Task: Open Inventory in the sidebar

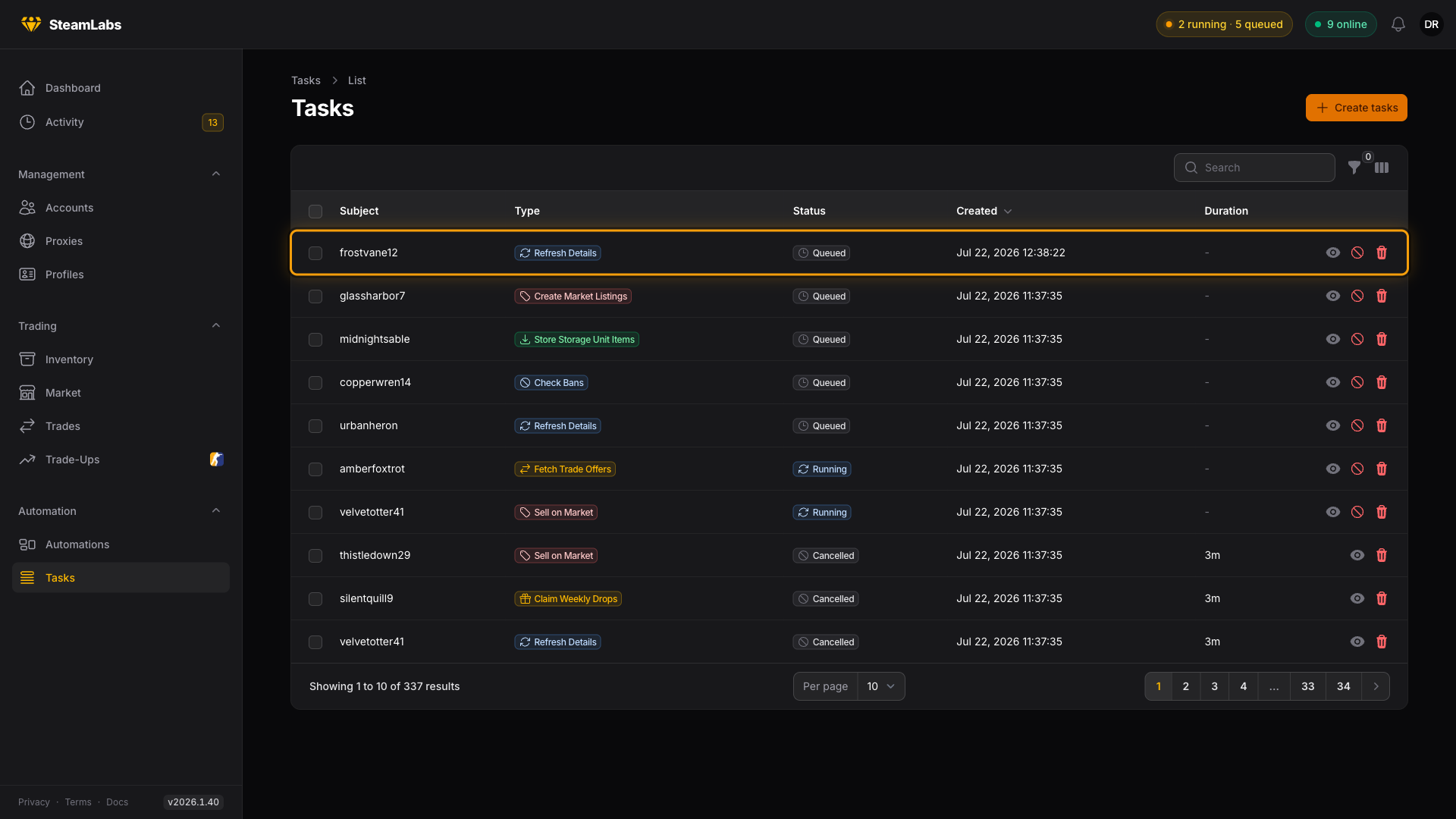Action: [121, 359]
